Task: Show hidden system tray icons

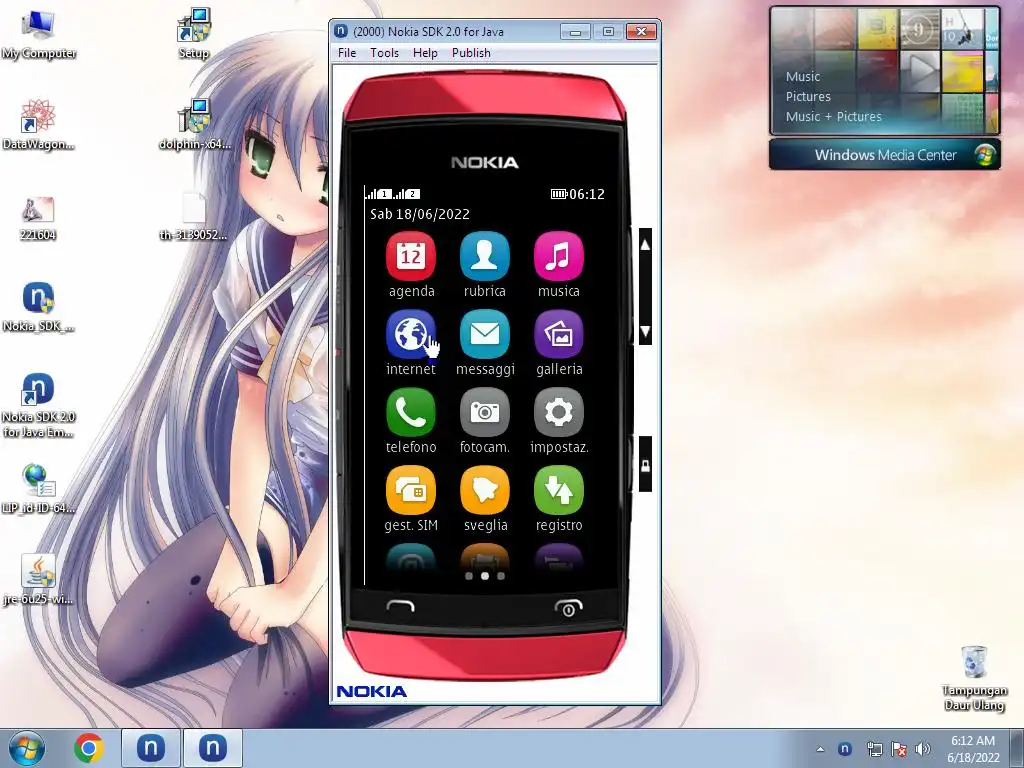Action: (820, 749)
